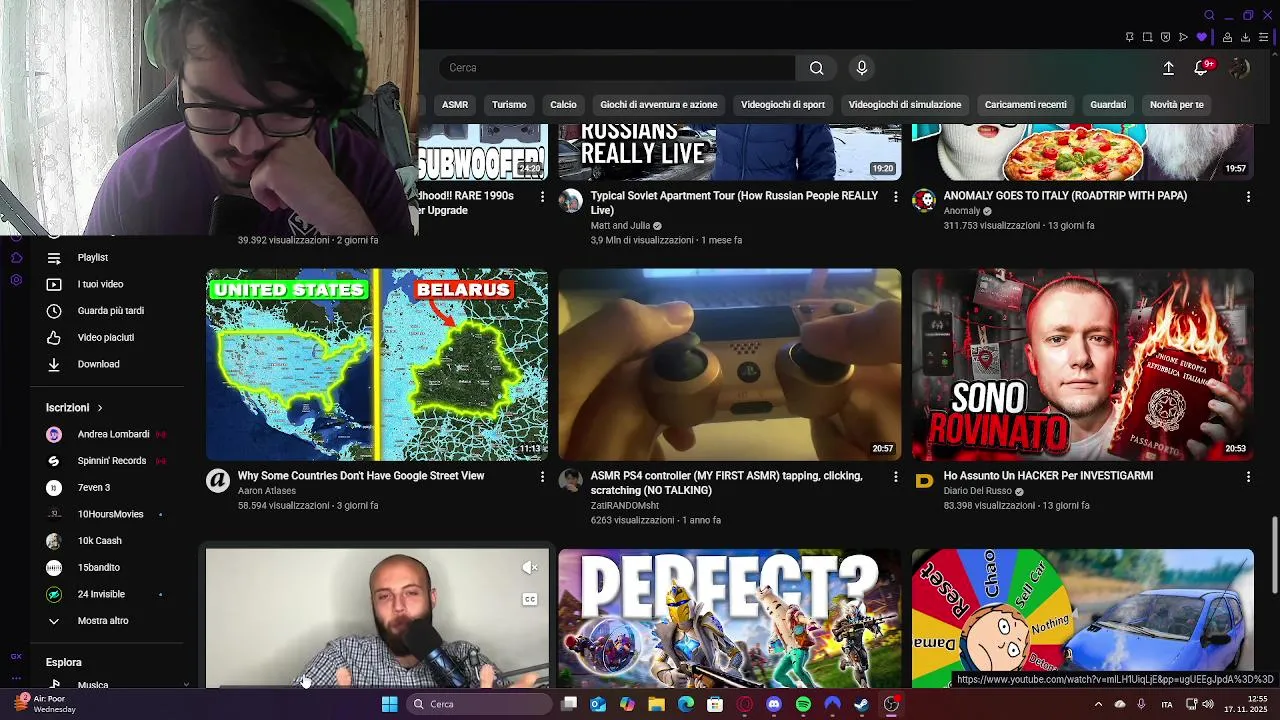Select Videogiochi di sport chip

[x=783, y=104]
